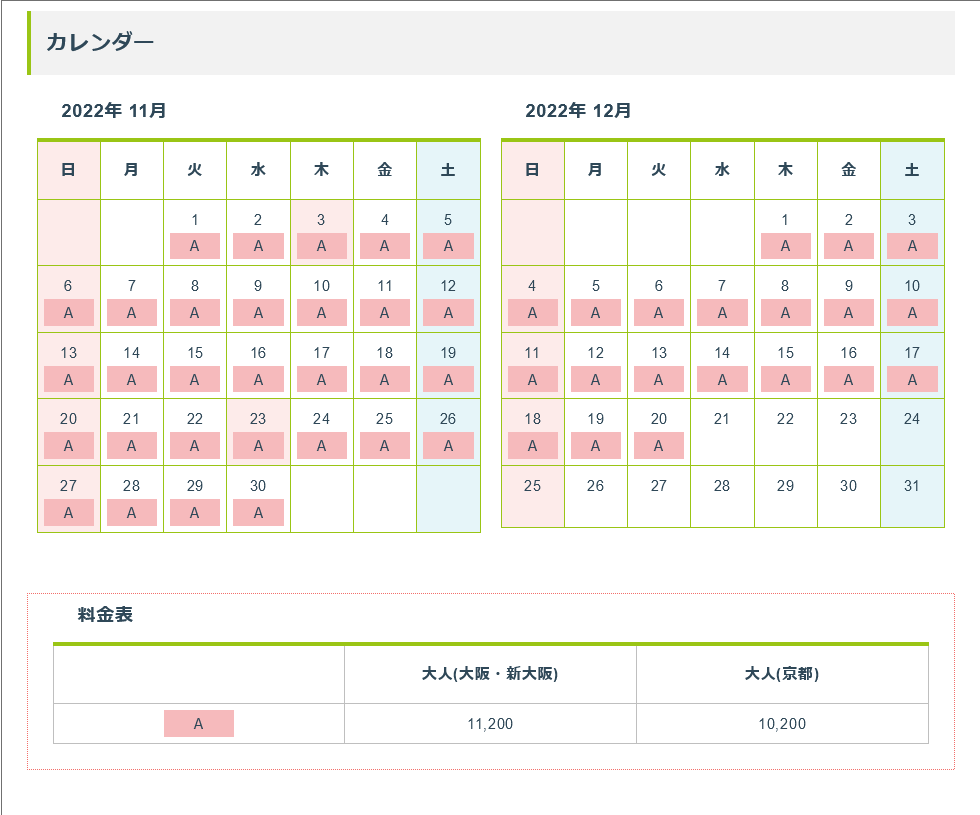Select the A badge on December 18
This screenshot has height=815, width=980.
coord(532,446)
